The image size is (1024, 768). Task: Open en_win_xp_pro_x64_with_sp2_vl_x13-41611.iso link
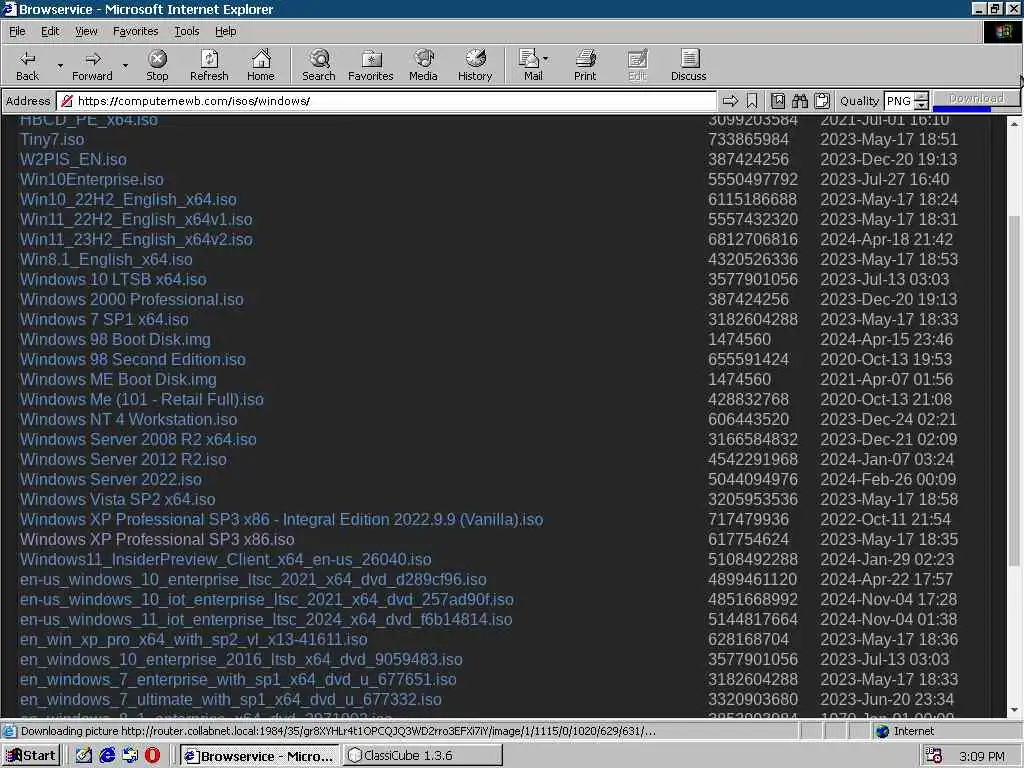coord(193,639)
